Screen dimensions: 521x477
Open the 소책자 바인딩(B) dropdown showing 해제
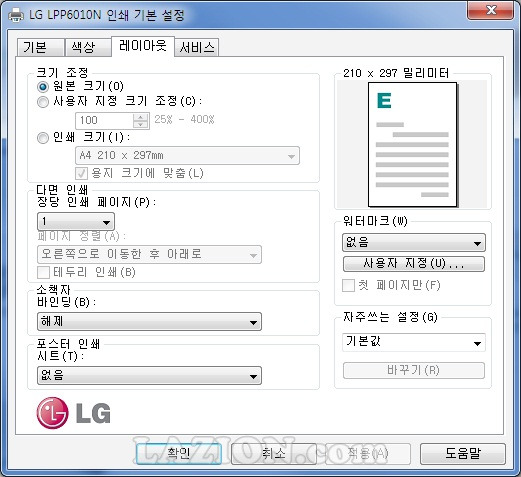tap(149, 322)
